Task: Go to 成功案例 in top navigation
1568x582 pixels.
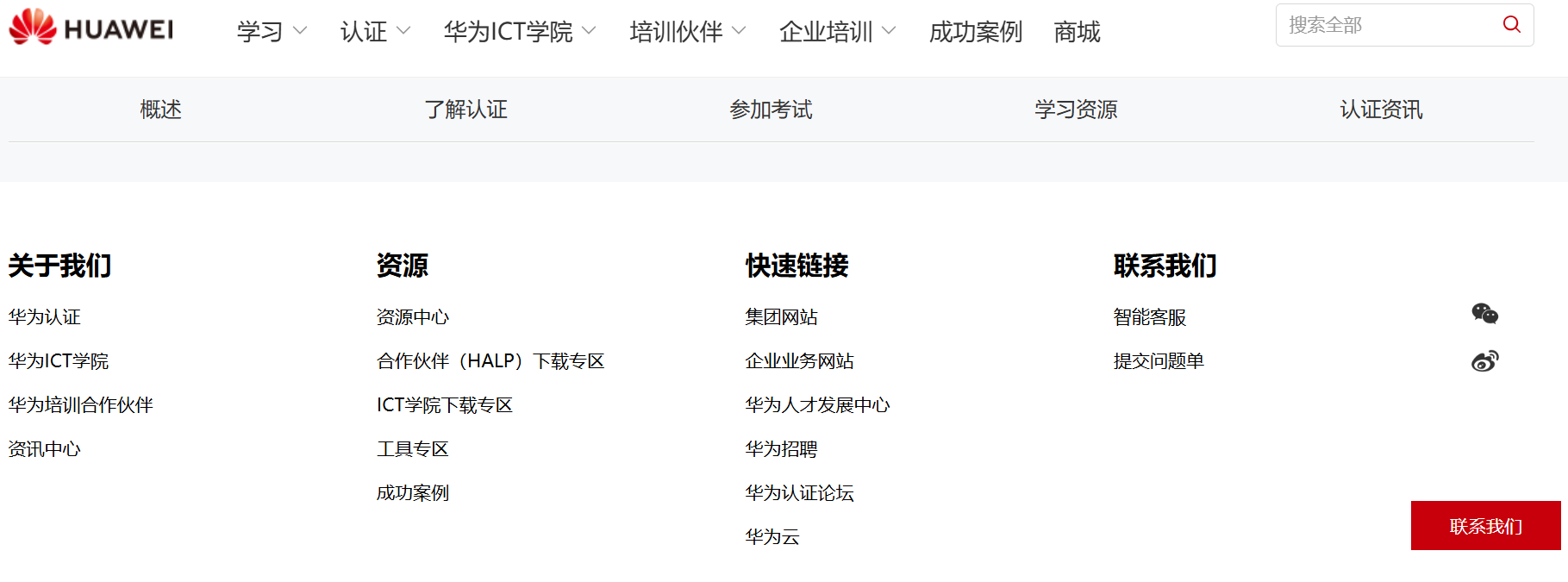Action: [x=975, y=32]
